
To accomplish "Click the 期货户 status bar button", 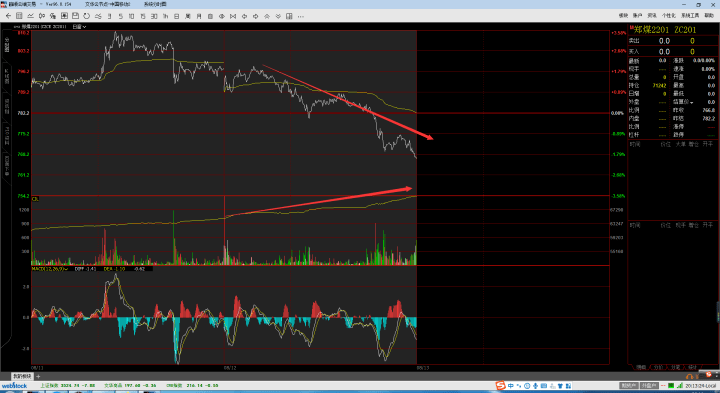I will 629,386.
